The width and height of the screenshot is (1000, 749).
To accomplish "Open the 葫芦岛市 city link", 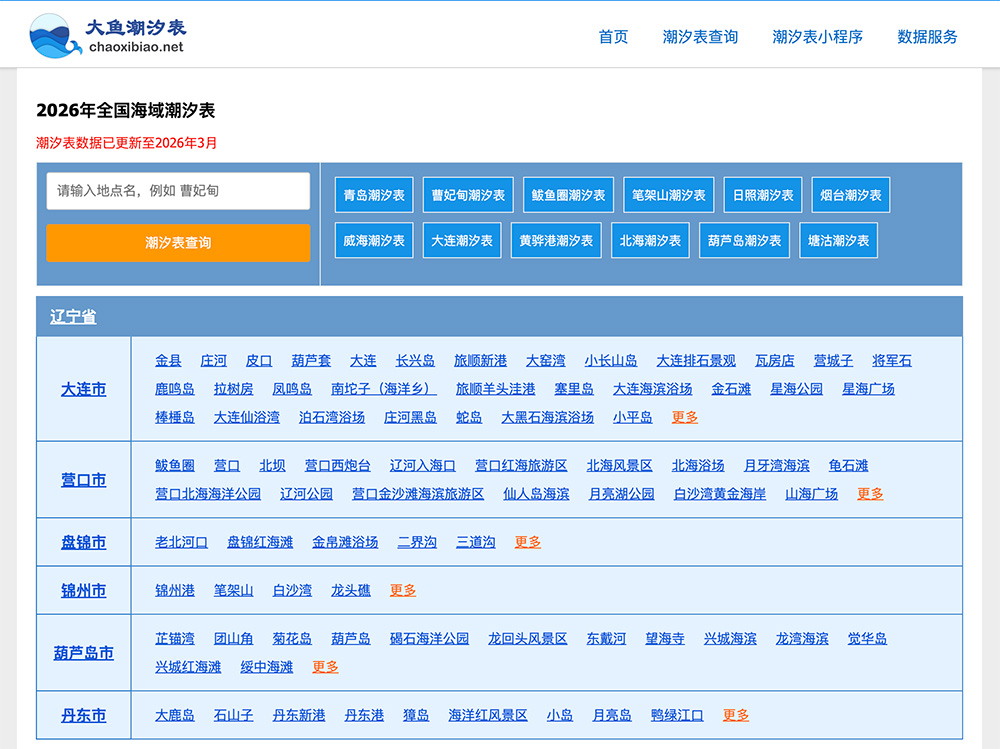I will [84, 653].
